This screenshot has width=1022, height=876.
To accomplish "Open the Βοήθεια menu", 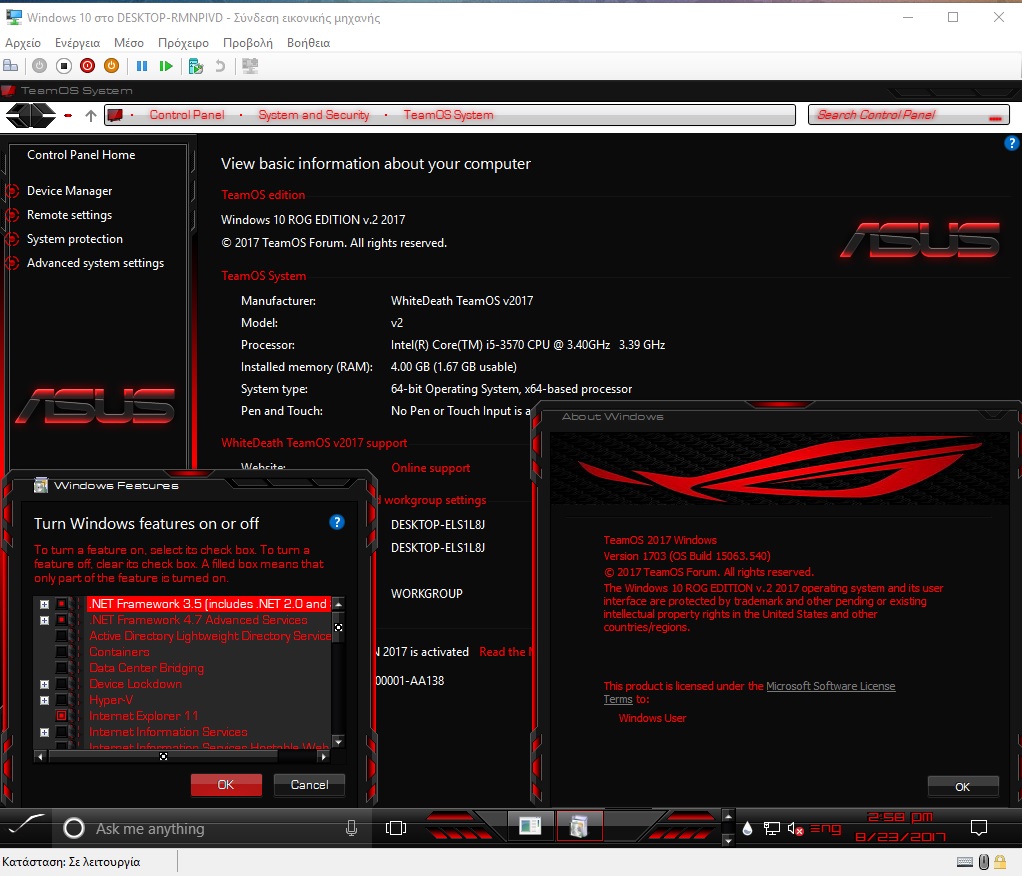I will click(308, 43).
